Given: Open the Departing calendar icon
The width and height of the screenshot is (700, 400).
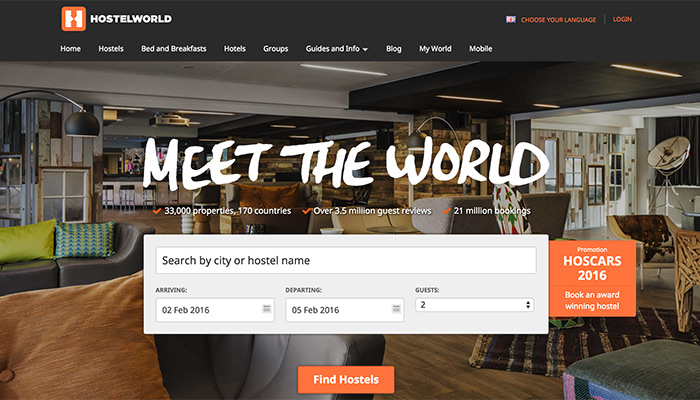Looking at the screenshot, I should pyautogui.click(x=396, y=308).
